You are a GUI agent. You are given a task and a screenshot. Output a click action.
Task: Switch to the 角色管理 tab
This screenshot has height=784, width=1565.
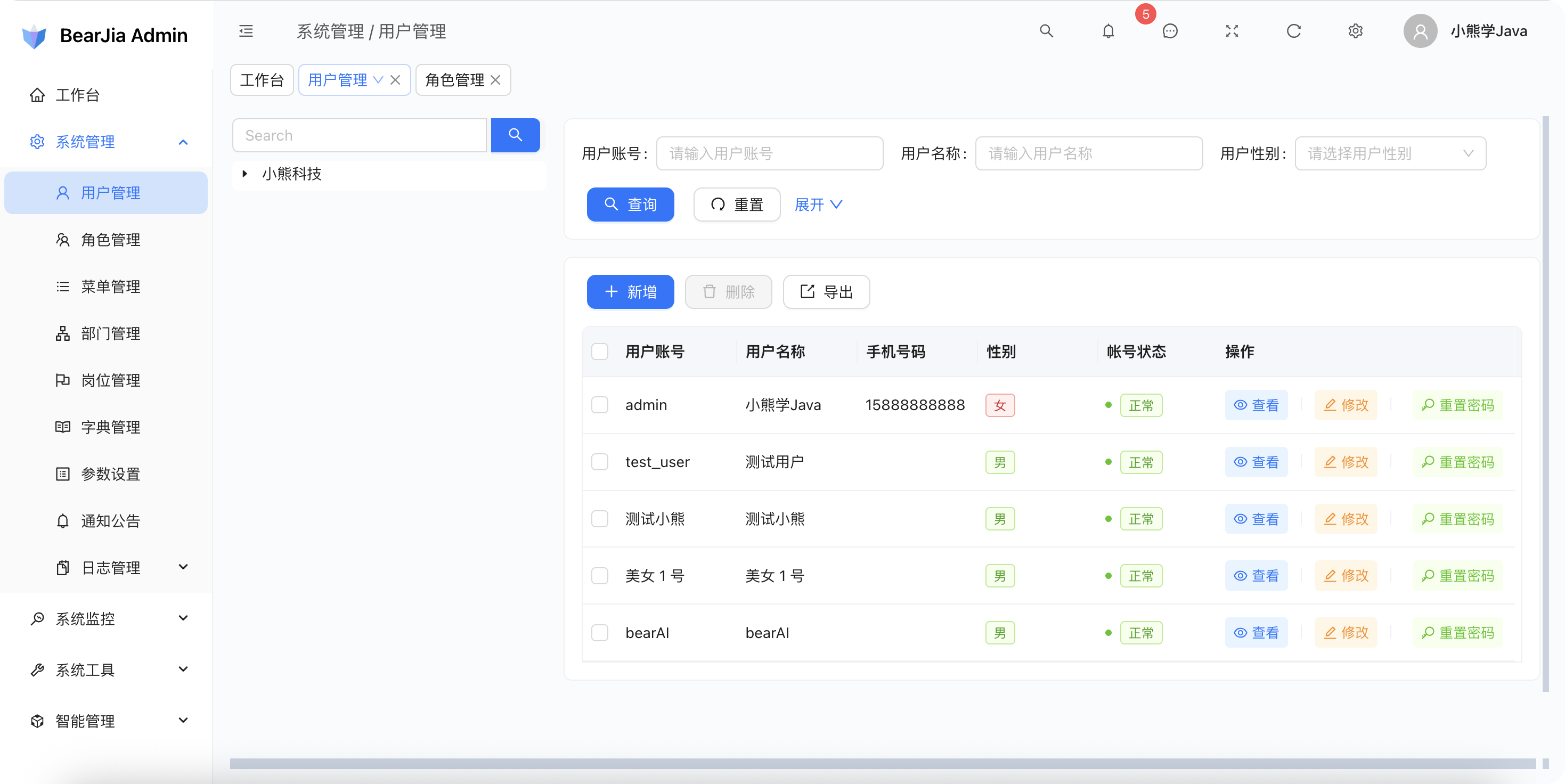pyautogui.click(x=454, y=80)
